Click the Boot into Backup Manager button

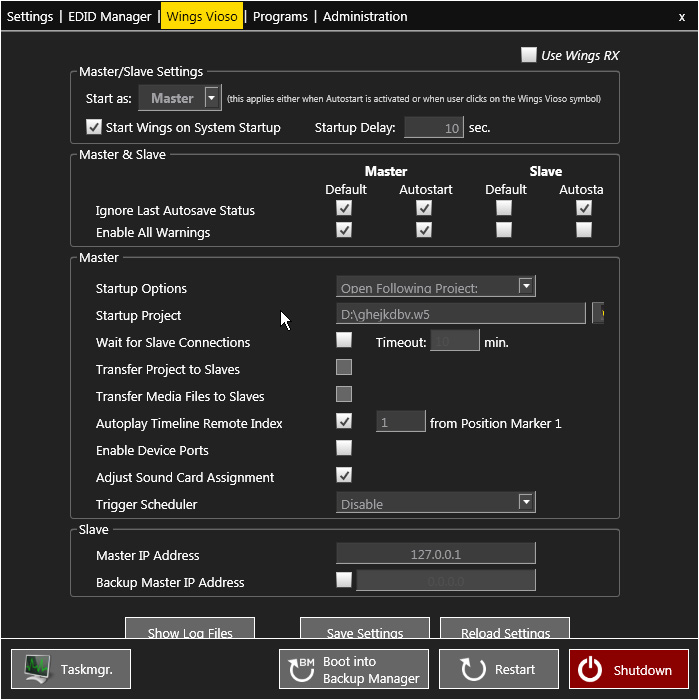(x=354, y=669)
